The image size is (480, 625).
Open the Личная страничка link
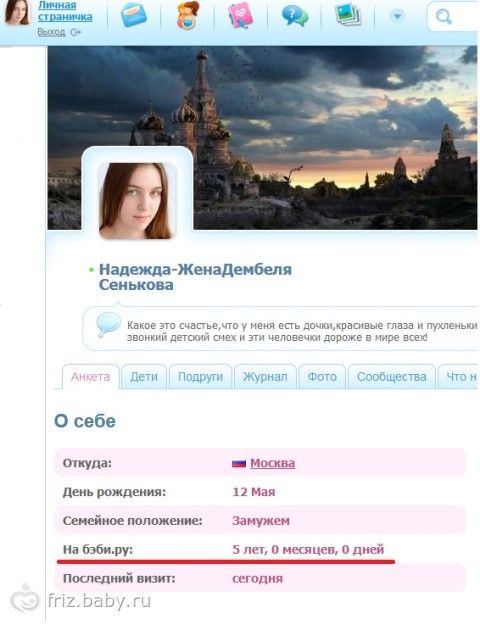pos(65,11)
